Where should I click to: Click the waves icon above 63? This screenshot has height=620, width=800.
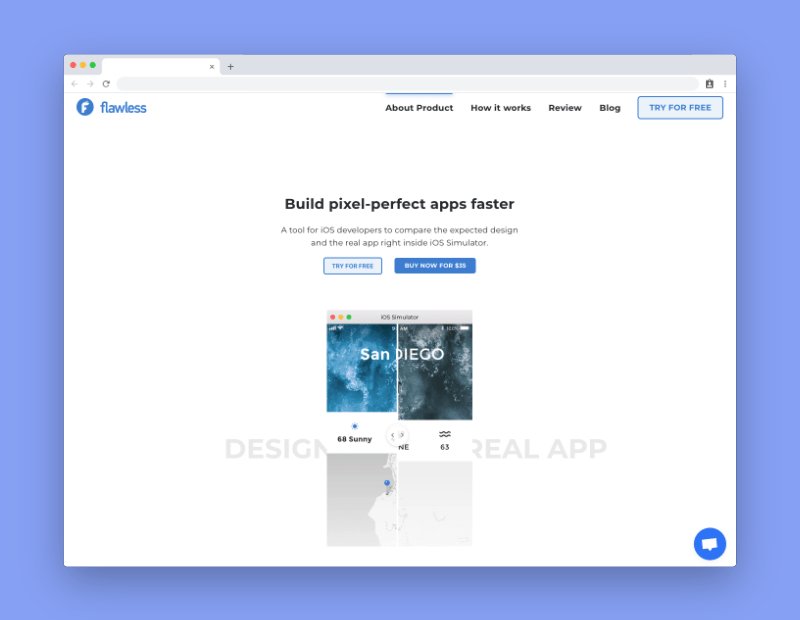tap(444, 434)
